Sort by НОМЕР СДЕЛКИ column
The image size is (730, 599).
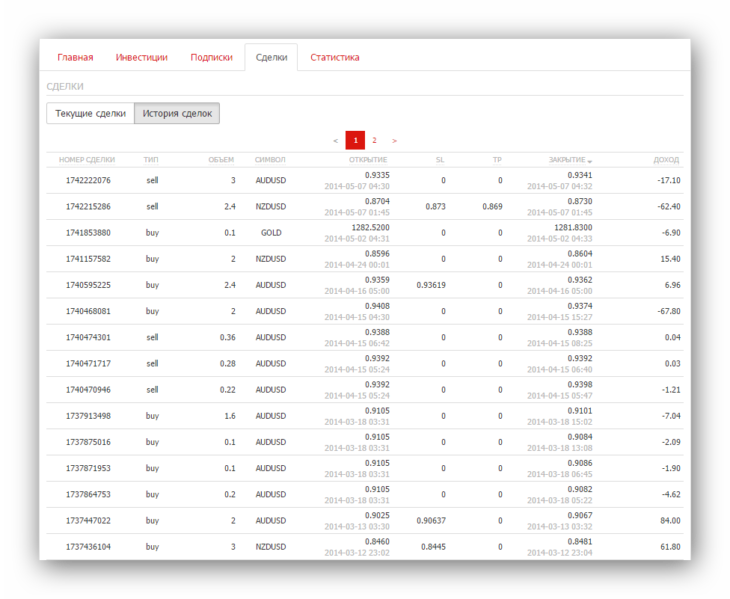click(x=87, y=160)
